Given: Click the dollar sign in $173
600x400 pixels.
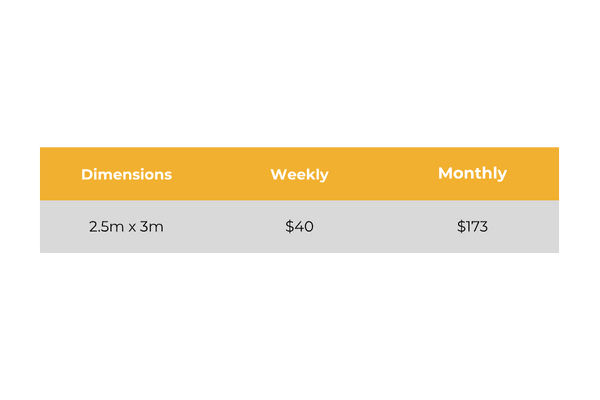Looking at the screenshot, I should (461, 227).
